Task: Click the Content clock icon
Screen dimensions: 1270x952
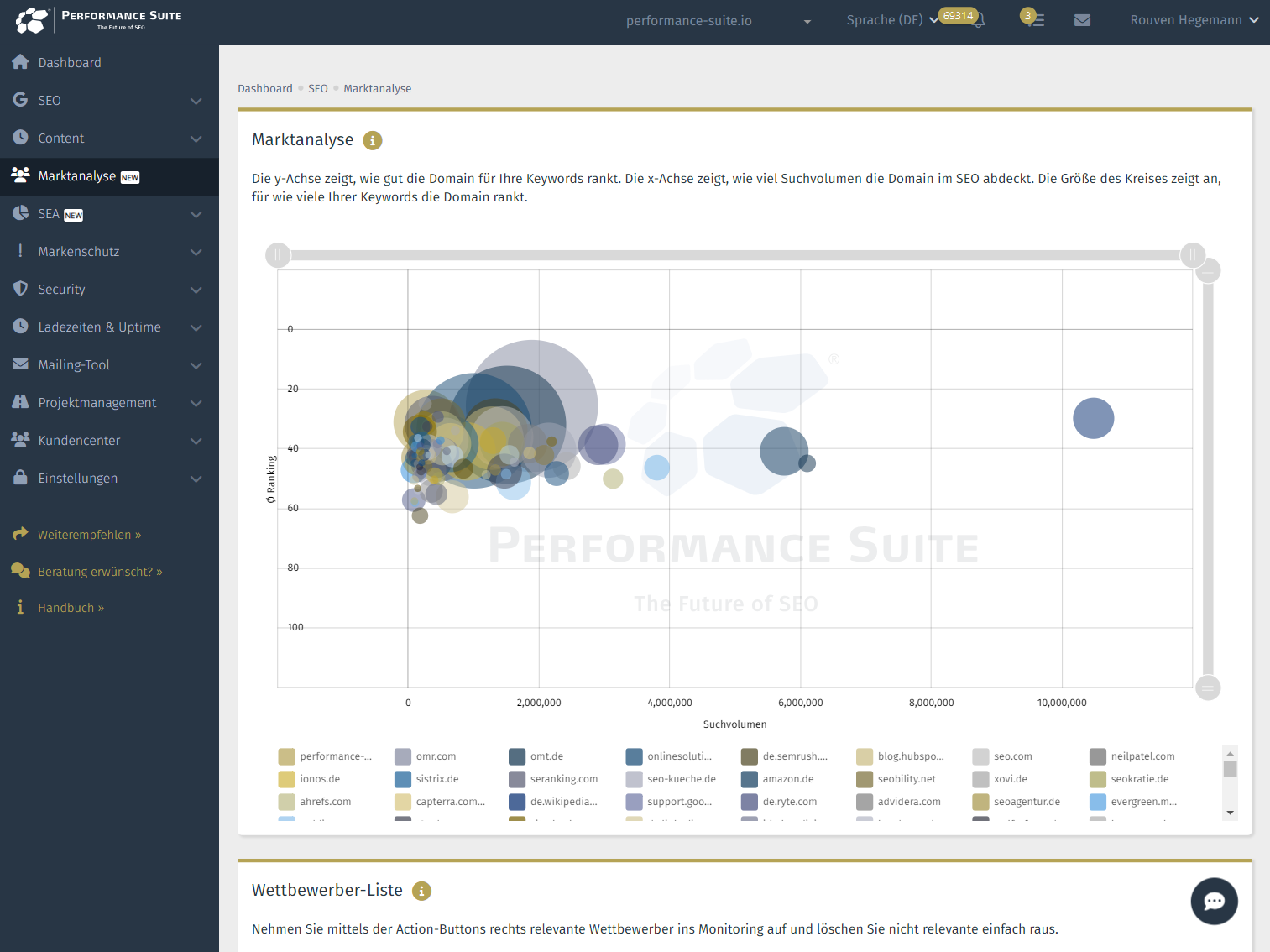Action: pyautogui.click(x=20, y=137)
